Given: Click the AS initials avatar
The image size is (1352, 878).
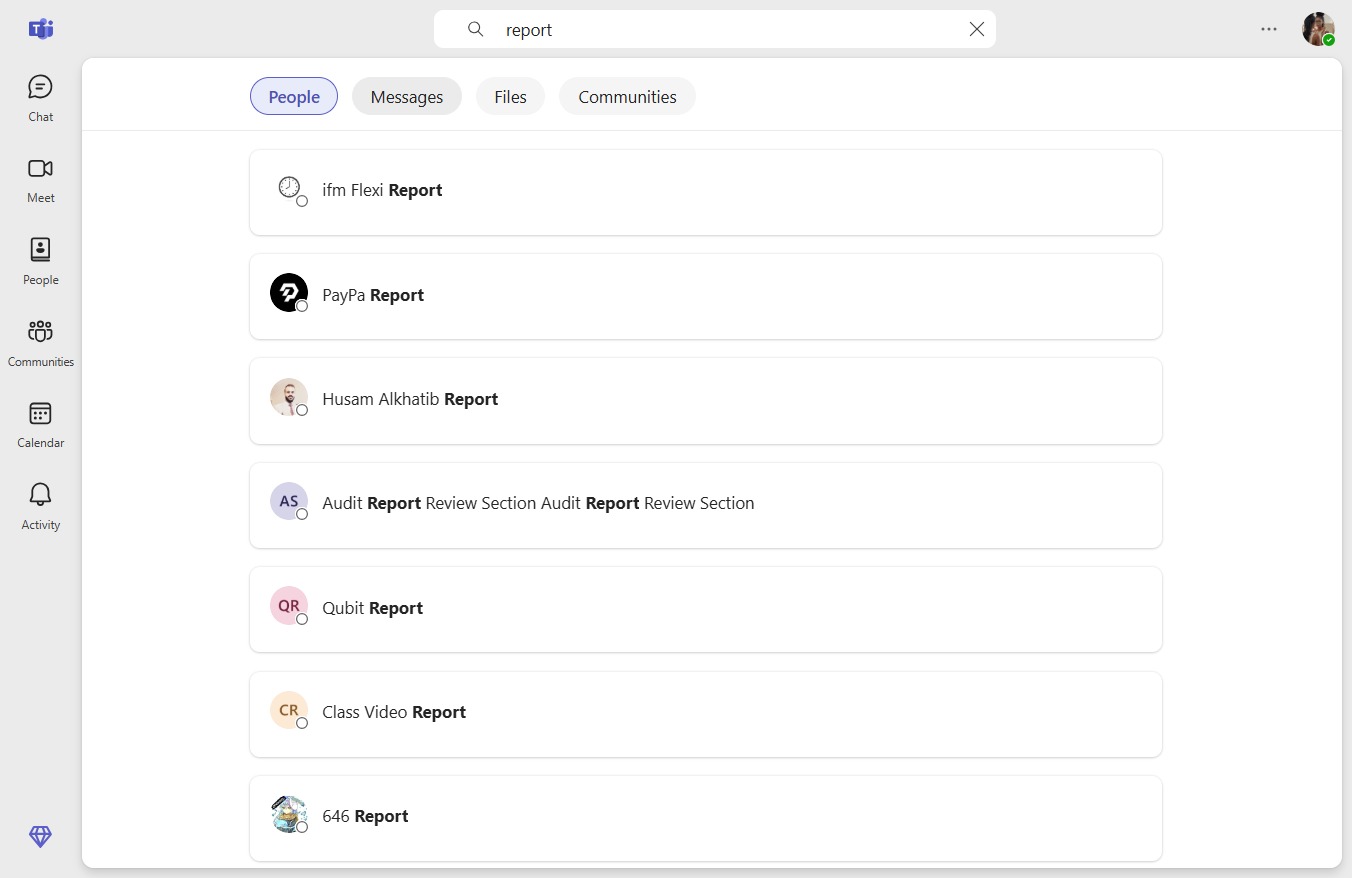Looking at the screenshot, I should 289,501.
